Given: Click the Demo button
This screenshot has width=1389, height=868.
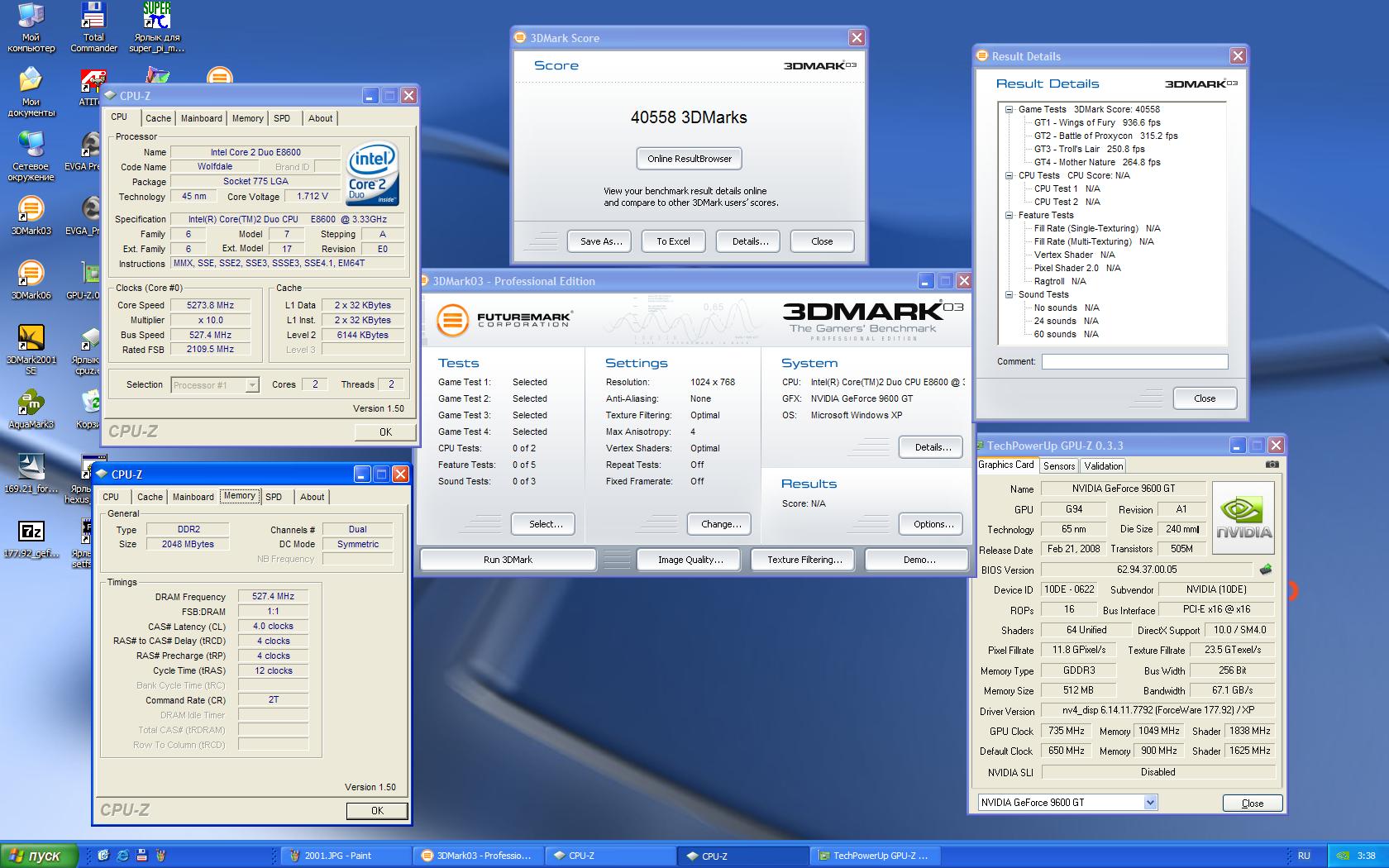Looking at the screenshot, I should coord(919,560).
